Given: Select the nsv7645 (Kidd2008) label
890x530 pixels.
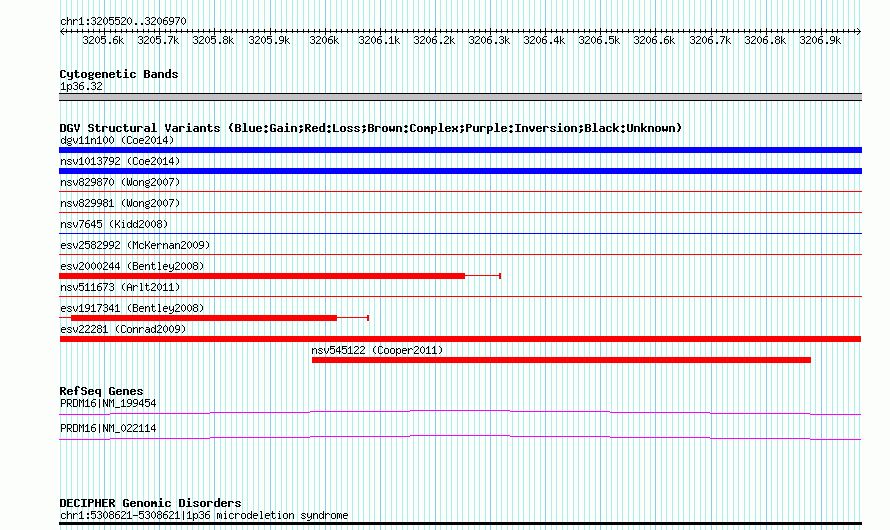Looking at the screenshot, I should pyautogui.click(x=114, y=224).
